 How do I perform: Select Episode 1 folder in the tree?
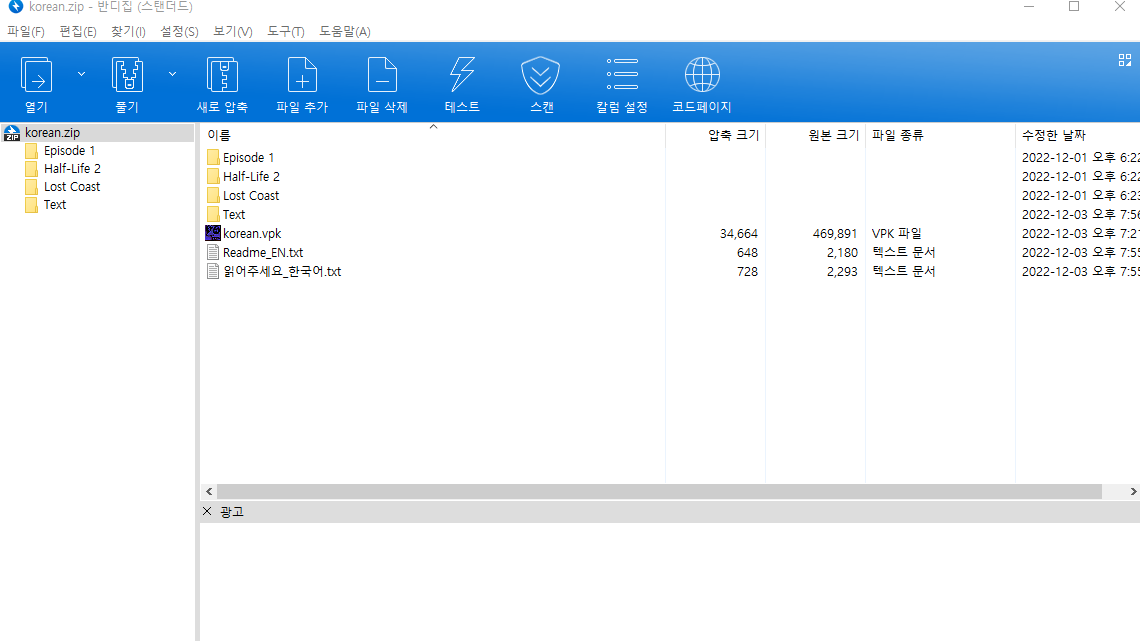(69, 150)
